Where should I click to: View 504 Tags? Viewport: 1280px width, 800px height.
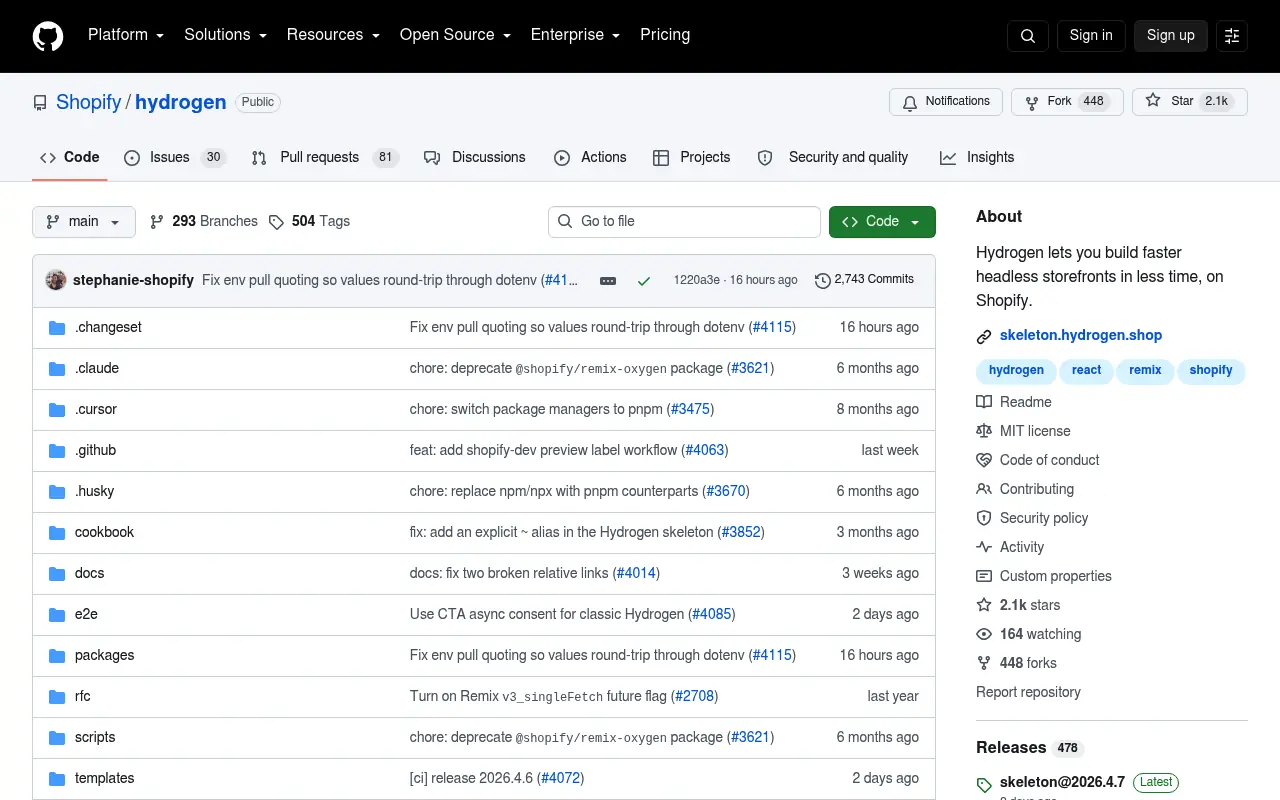310,222
